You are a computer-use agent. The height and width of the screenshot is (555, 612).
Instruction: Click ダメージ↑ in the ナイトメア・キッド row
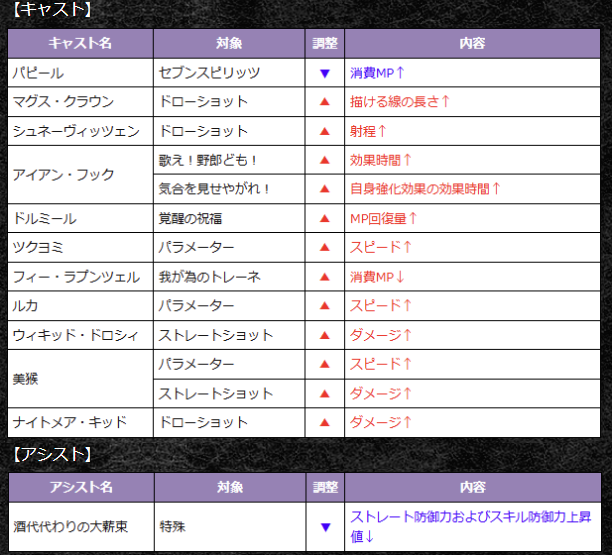(x=381, y=422)
